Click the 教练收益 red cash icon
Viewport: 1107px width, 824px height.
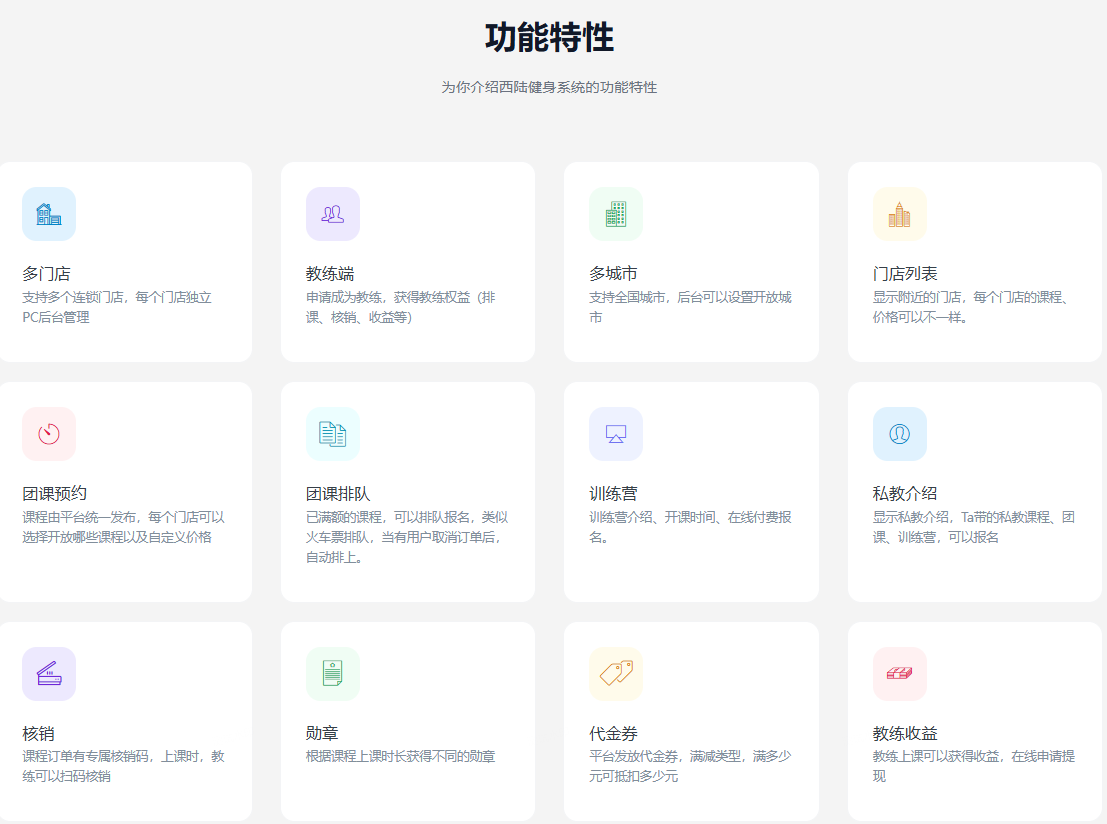[x=899, y=674]
